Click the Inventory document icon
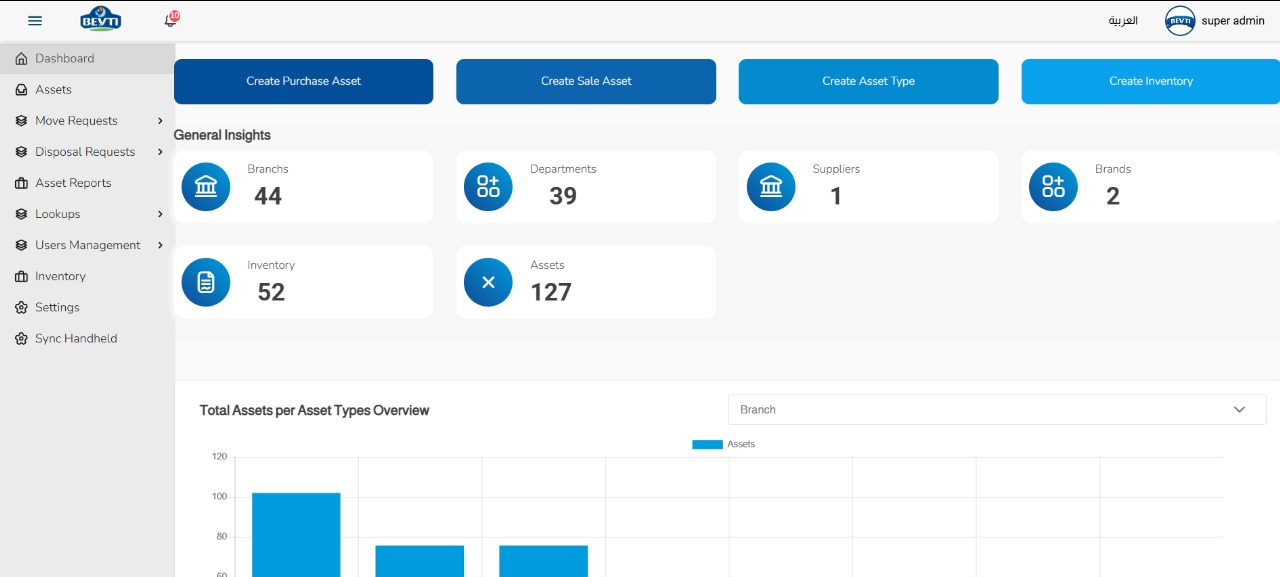Screen dimensions: 1280x577 tap(206, 283)
